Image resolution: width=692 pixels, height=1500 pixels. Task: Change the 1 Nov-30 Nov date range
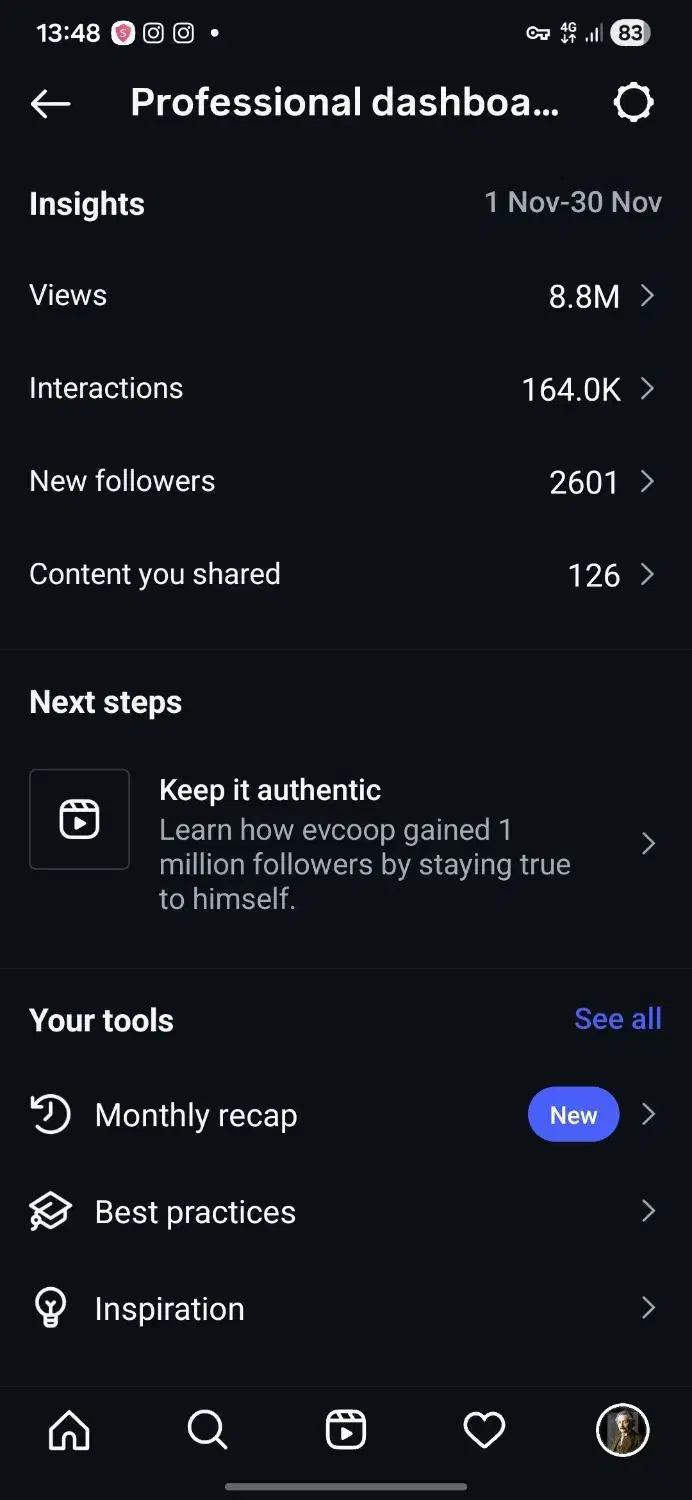tap(573, 203)
